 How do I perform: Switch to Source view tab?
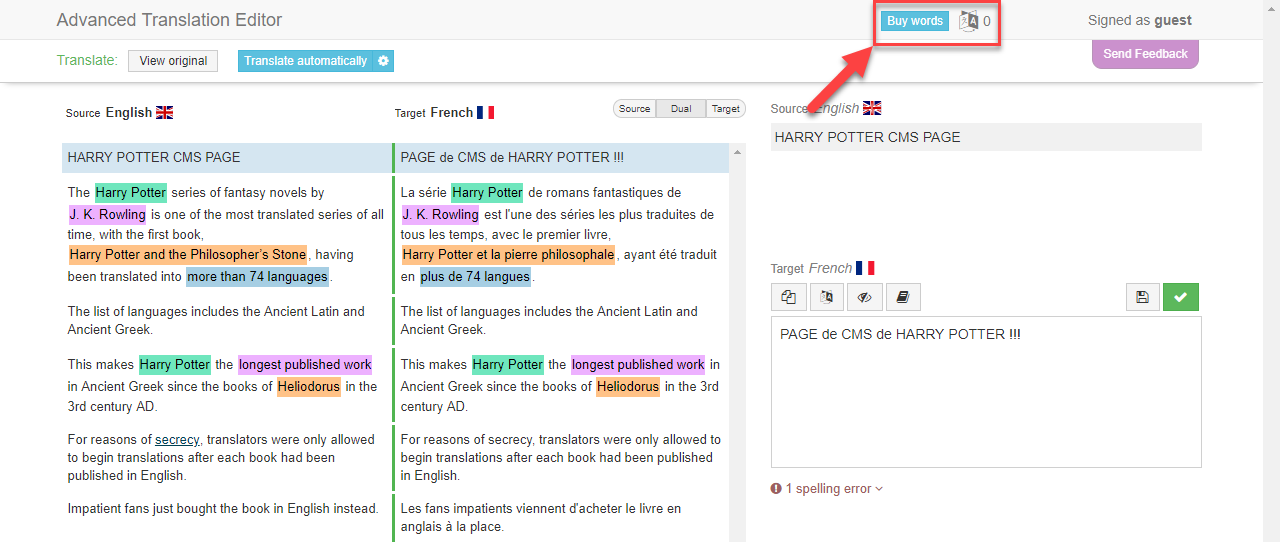tap(634, 109)
